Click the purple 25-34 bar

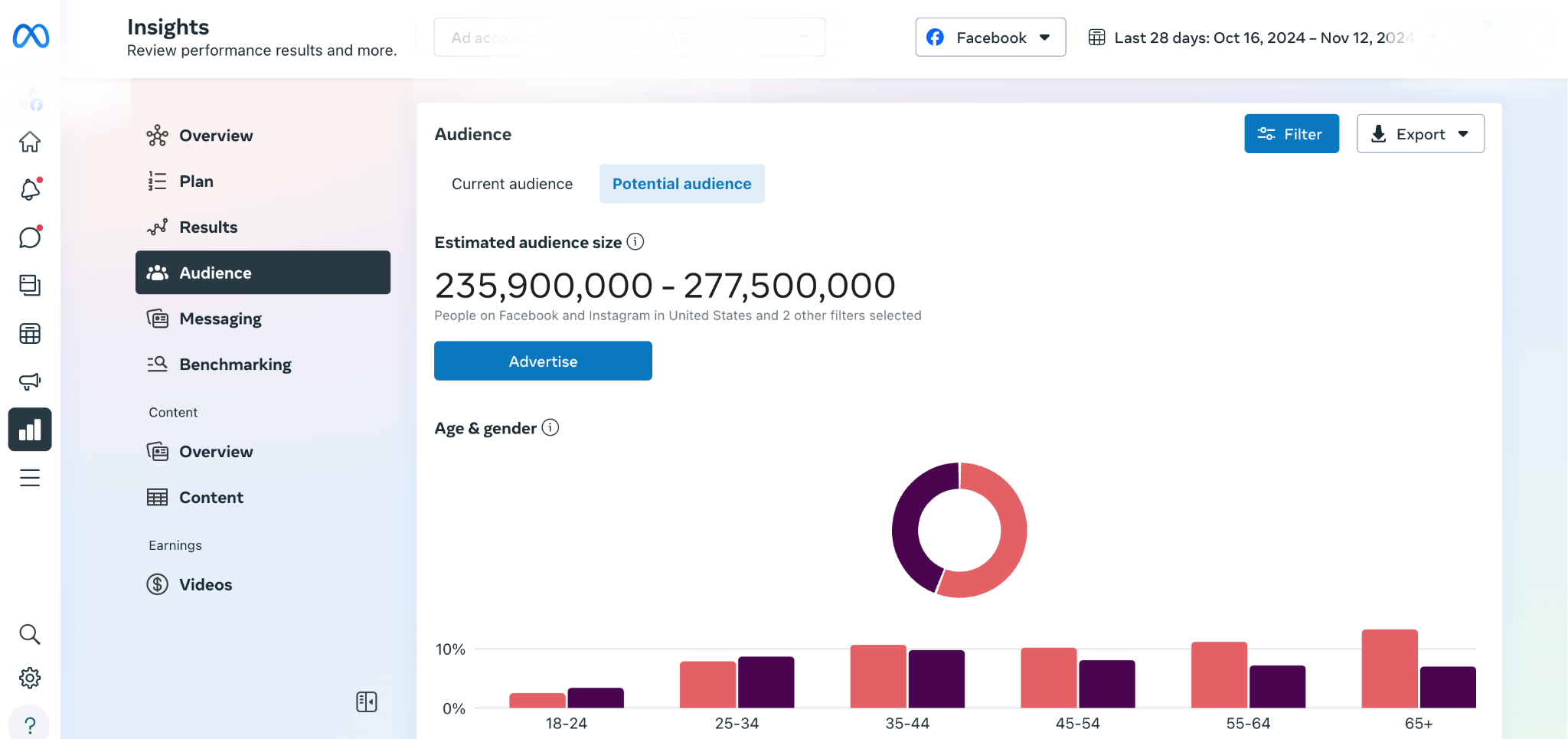click(x=766, y=682)
